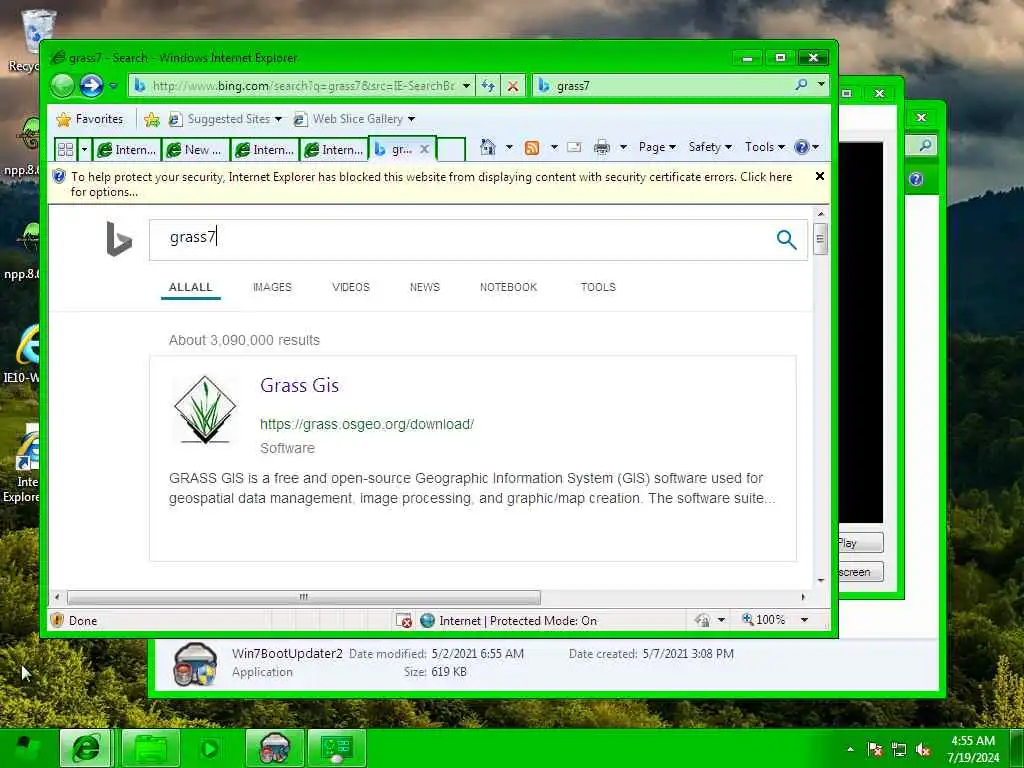This screenshot has height=768, width=1024.
Task: Run search with toolbar magnifier icon
Action: click(801, 85)
